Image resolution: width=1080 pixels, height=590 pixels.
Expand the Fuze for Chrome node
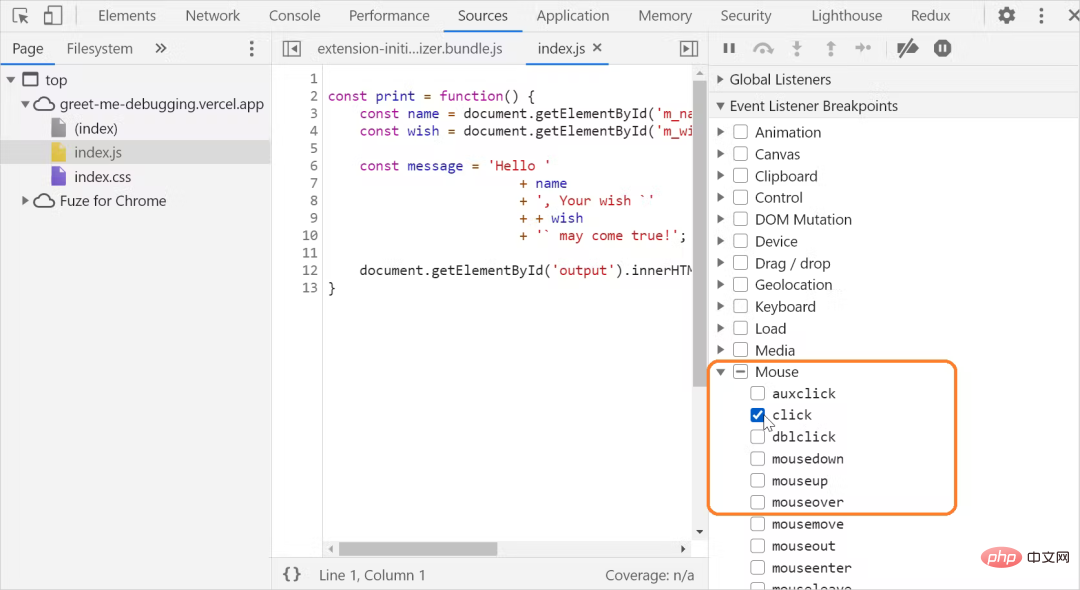25,200
